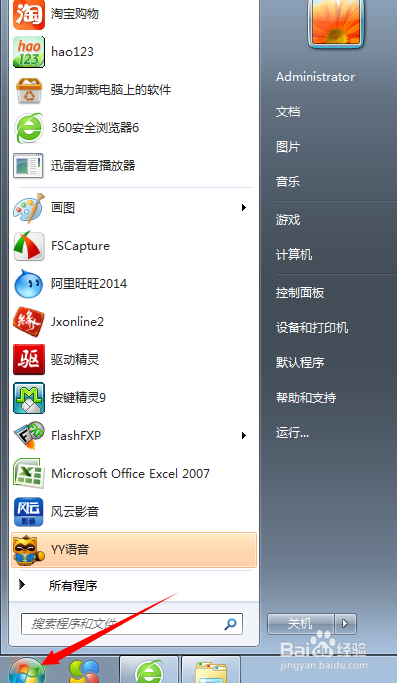Select the FSCapture label
397x683 pixels.
coord(81,246)
